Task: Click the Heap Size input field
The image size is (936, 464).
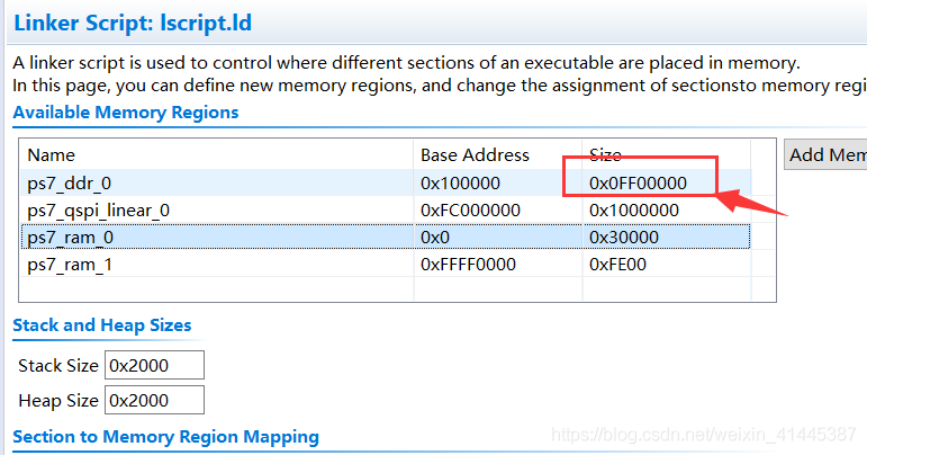Action: (155, 400)
